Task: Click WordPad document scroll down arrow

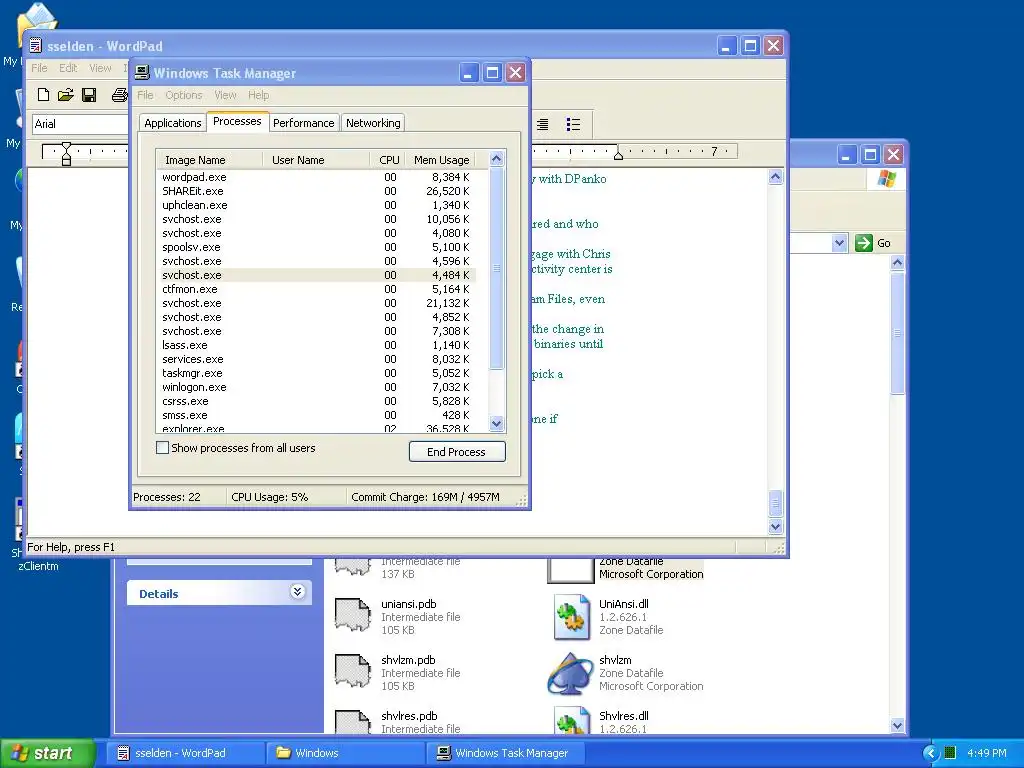Action: tap(775, 526)
